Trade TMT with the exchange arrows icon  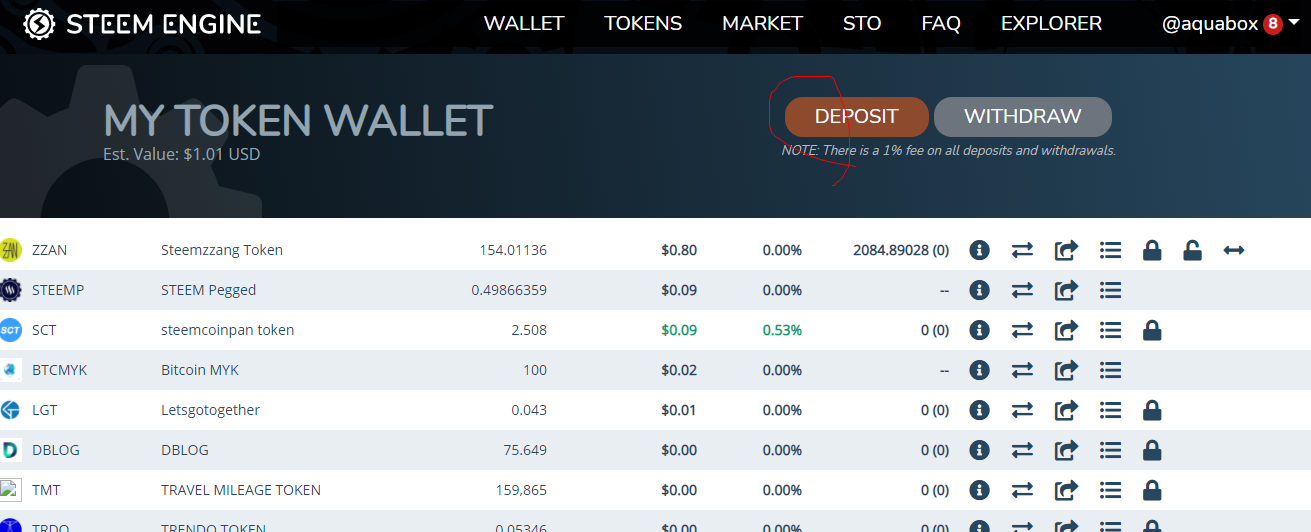pos(1022,490)
